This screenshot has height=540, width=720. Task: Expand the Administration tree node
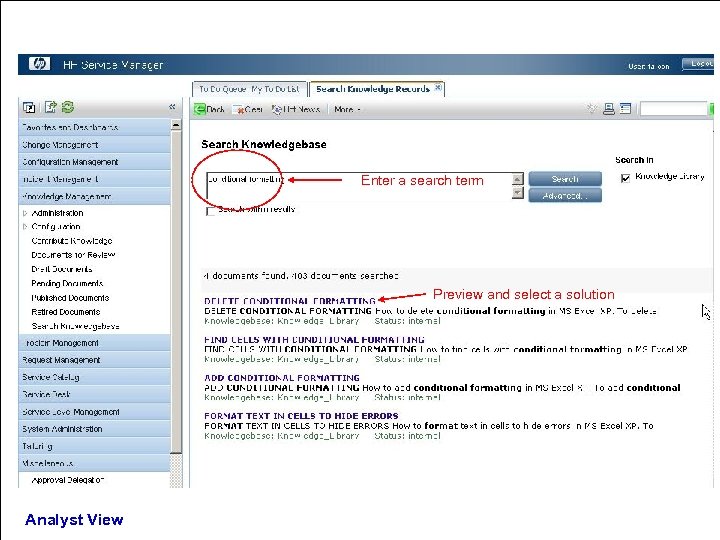coord(25,213)
